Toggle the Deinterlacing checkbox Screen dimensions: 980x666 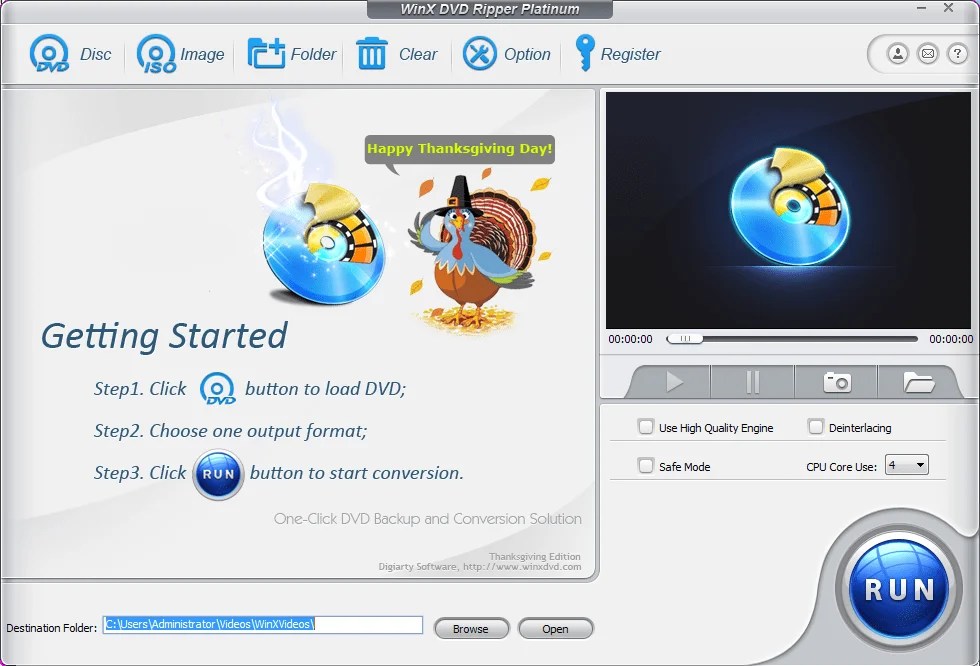click(816, 427)
